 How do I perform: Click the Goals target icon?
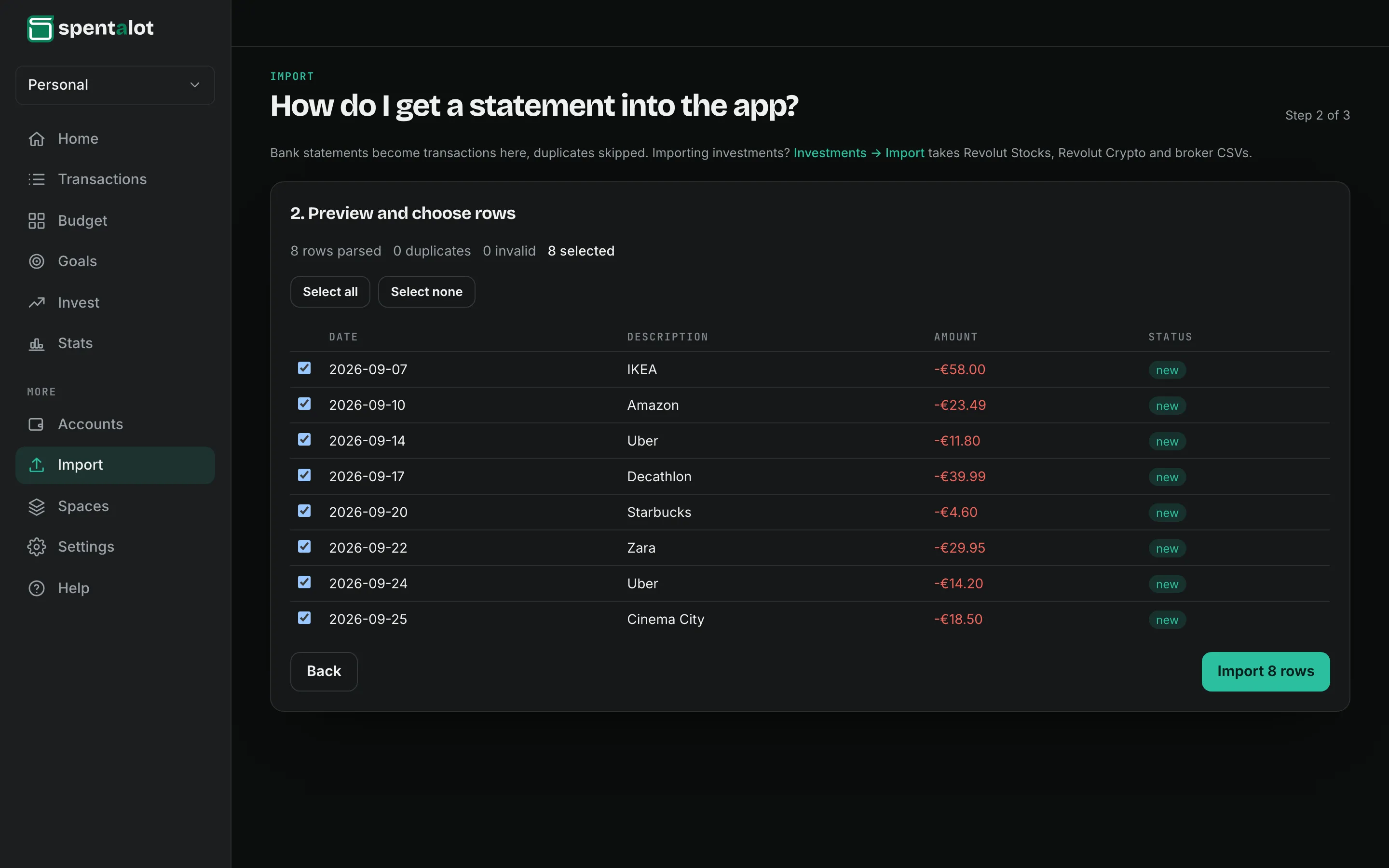coord(37,261)
